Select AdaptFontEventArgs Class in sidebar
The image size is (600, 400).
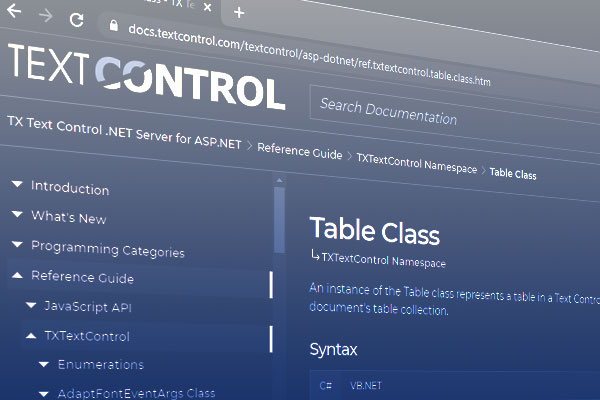[137, 393]
